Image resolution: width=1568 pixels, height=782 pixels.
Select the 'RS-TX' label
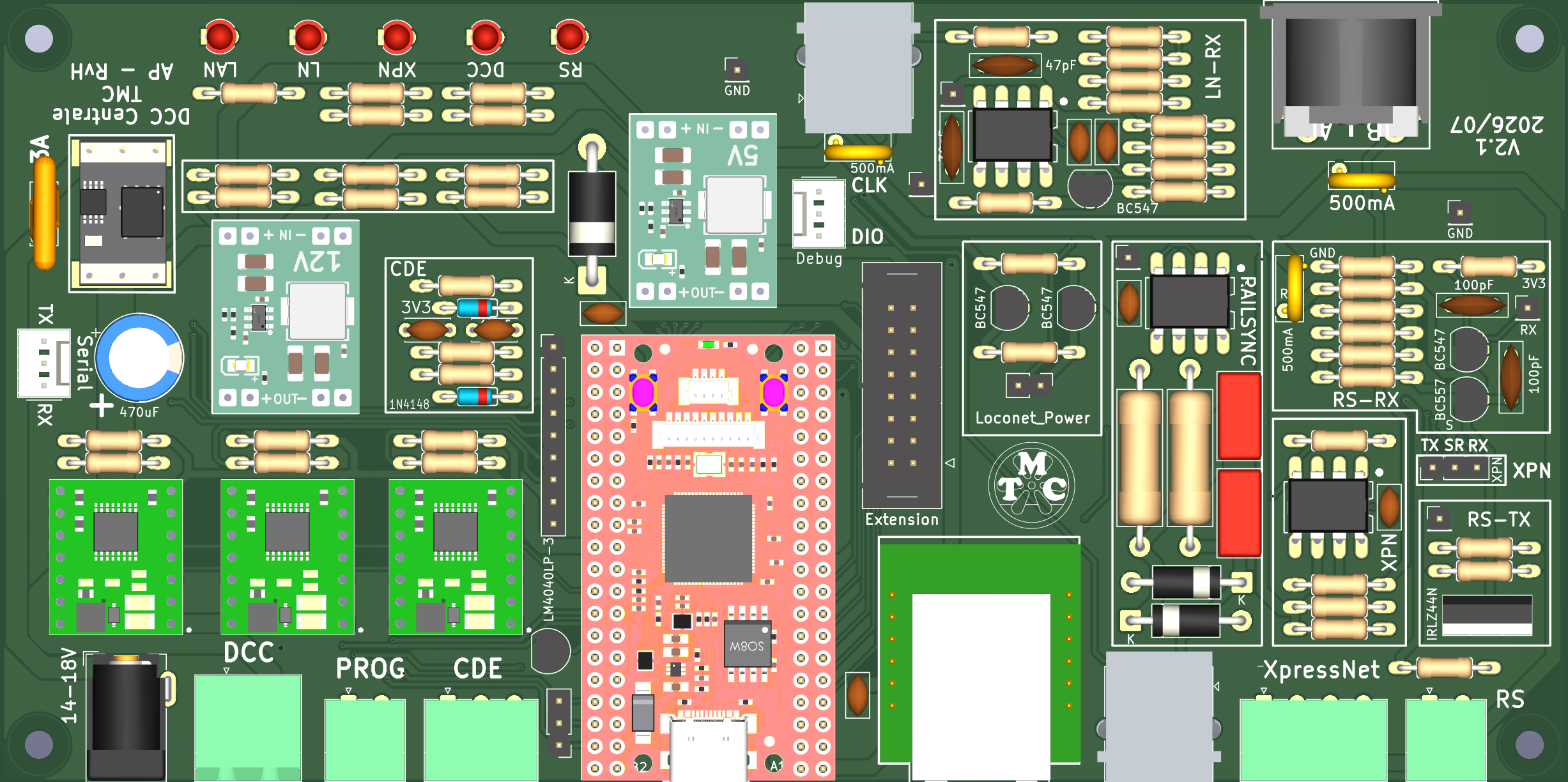(x=1499, y=519)
